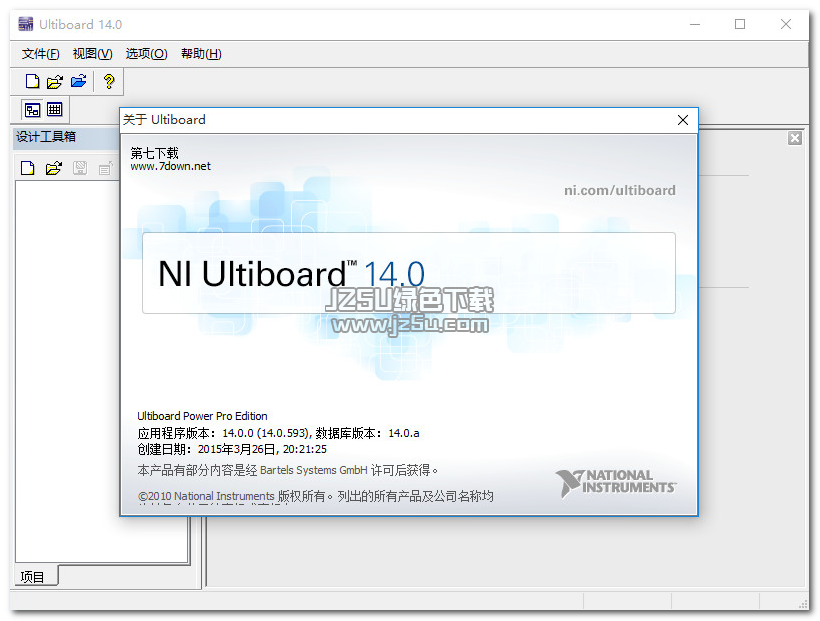The width and height of the screenshot is (820, 621).
Task: Click the 设计工具箱 panel header
Action: tap(66, 137)
